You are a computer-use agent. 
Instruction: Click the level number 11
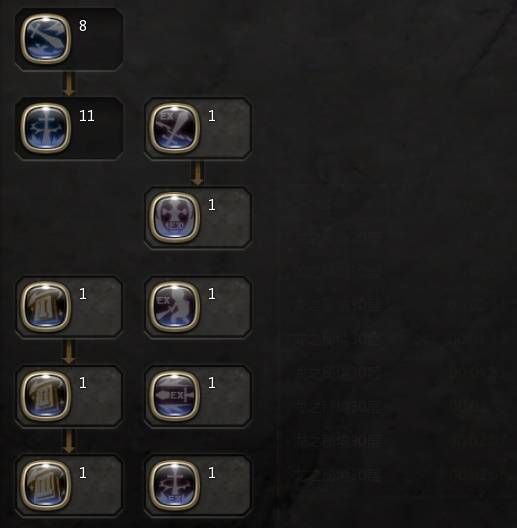87,116
